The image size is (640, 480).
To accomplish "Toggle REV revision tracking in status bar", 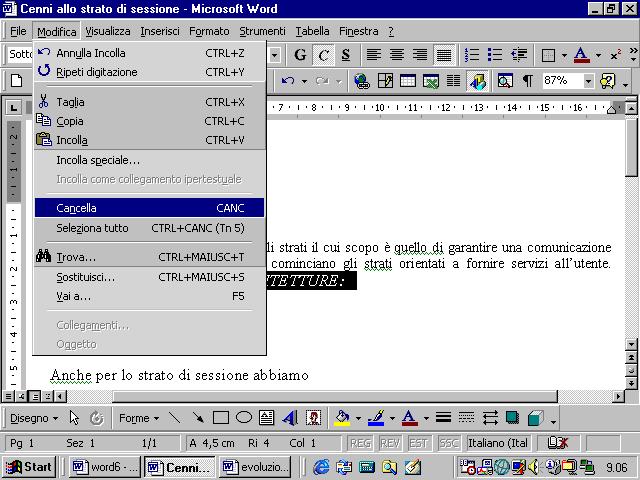I will click(x=389, y=443).
